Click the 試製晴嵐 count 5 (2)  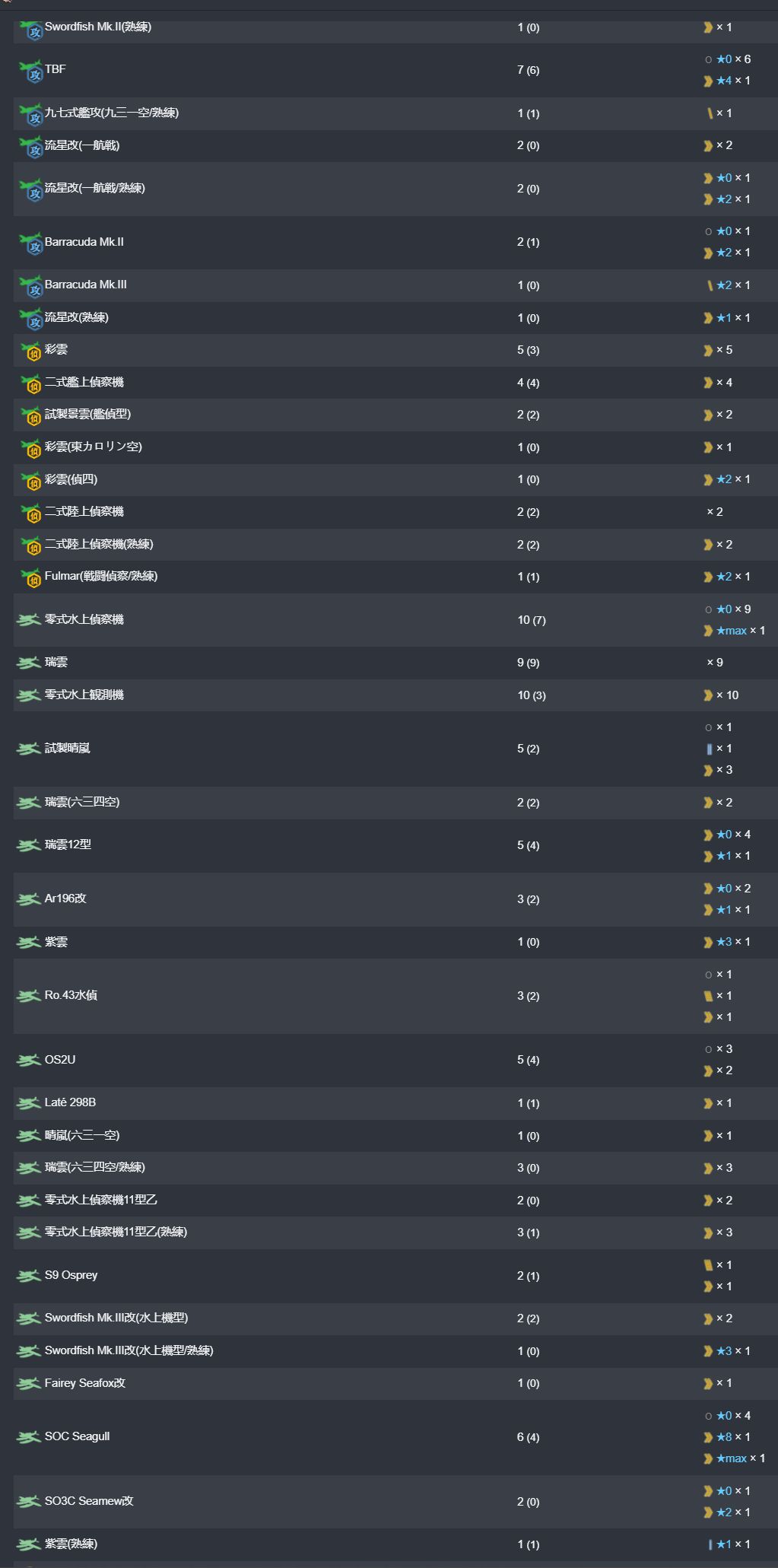tap(528, 749)
